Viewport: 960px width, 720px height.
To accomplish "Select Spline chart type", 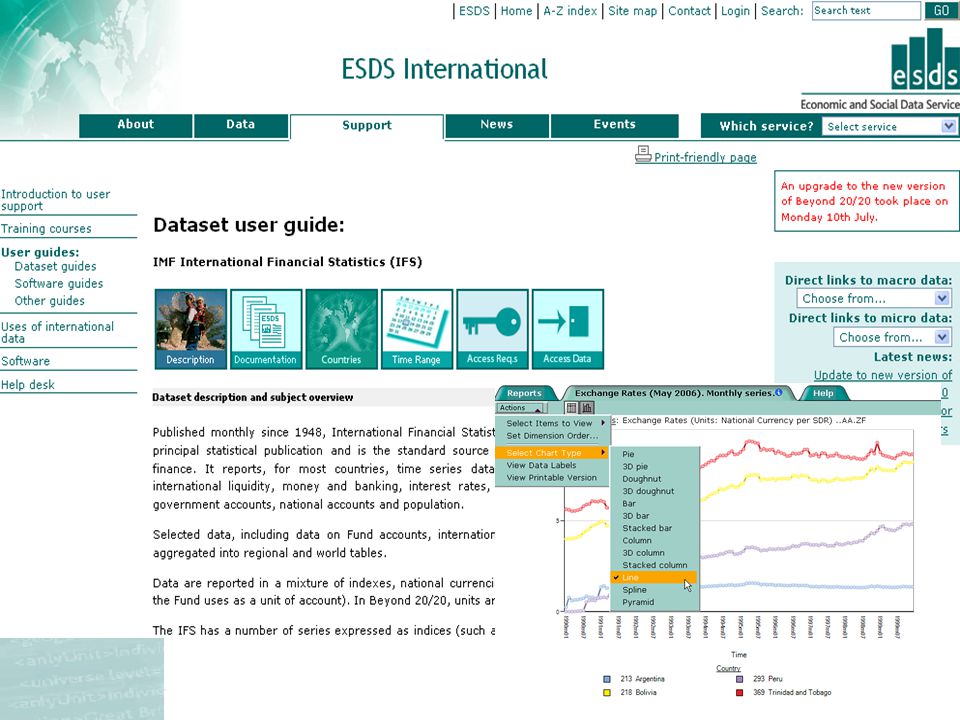I will click(x=654, y=590).
